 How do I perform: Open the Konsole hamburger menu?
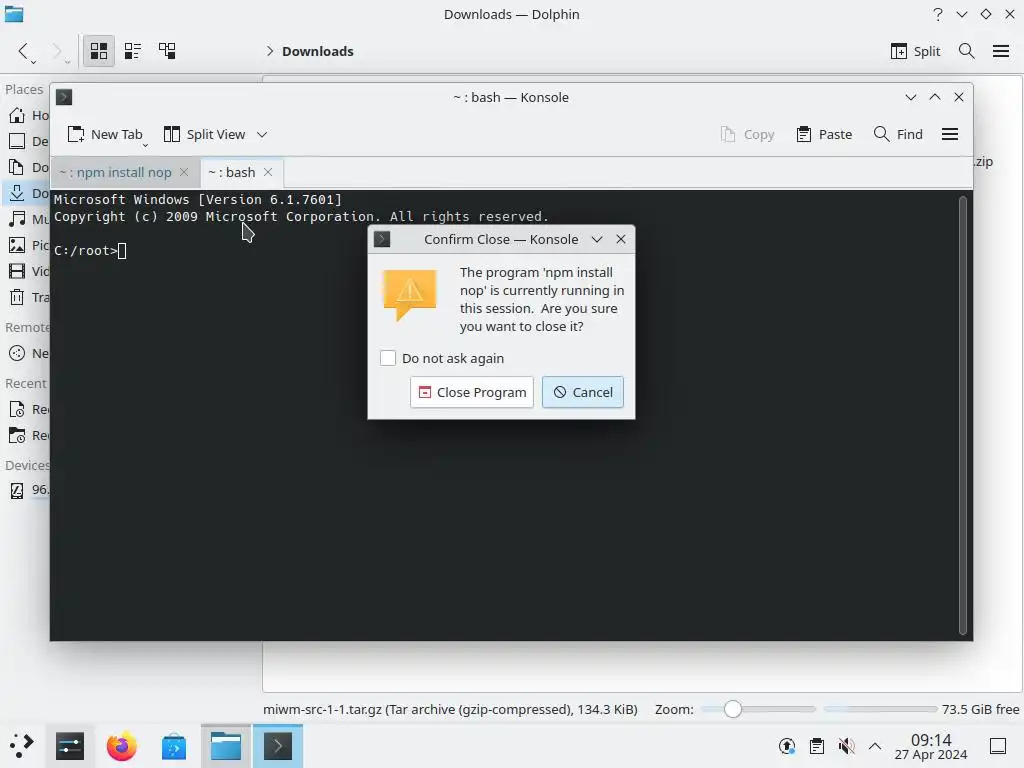[950, 134]
